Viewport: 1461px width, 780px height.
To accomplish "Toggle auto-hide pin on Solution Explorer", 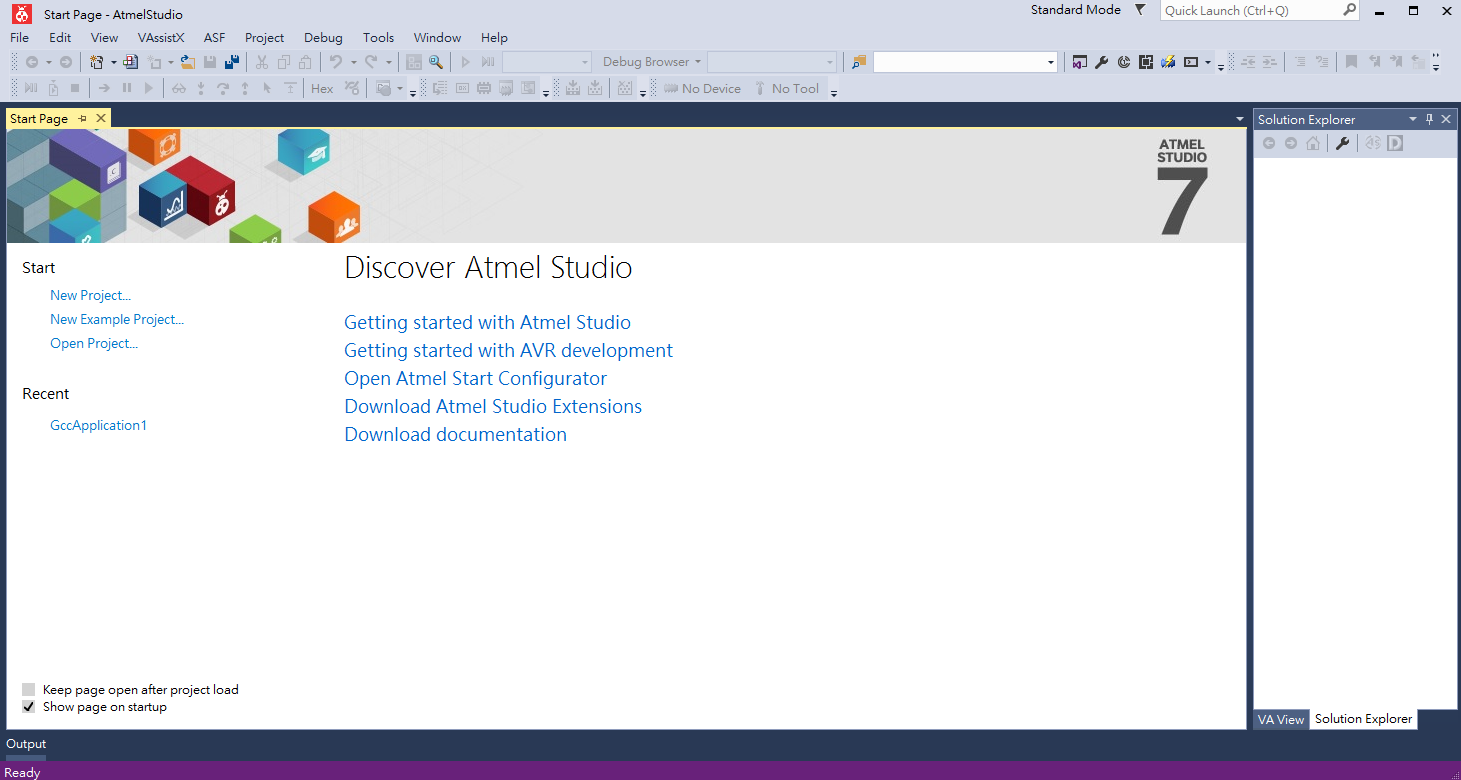I will click(x=1430, y=119).
